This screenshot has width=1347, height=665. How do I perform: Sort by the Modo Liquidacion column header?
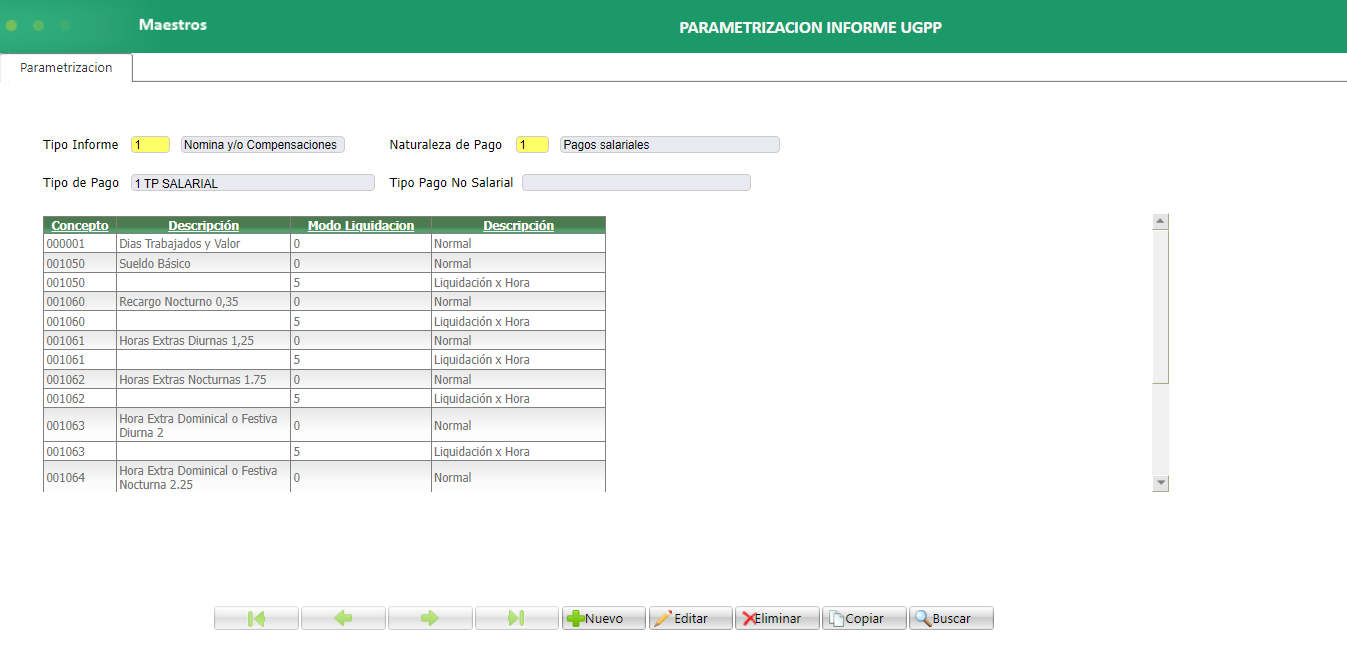(x=361, y=225)
